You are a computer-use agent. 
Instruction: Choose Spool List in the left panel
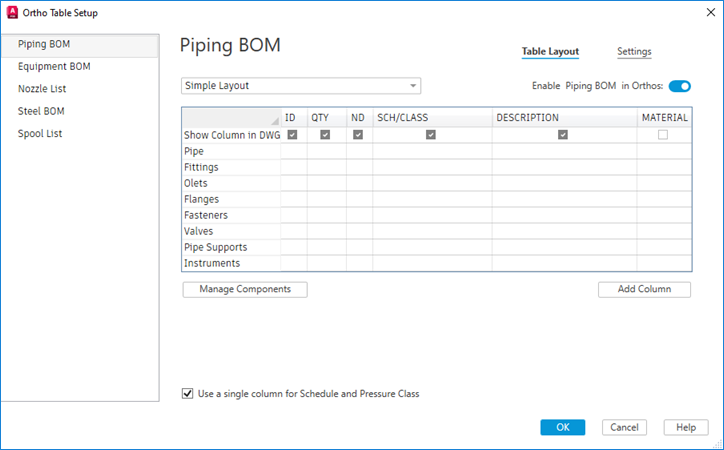(x=40, y=133)
